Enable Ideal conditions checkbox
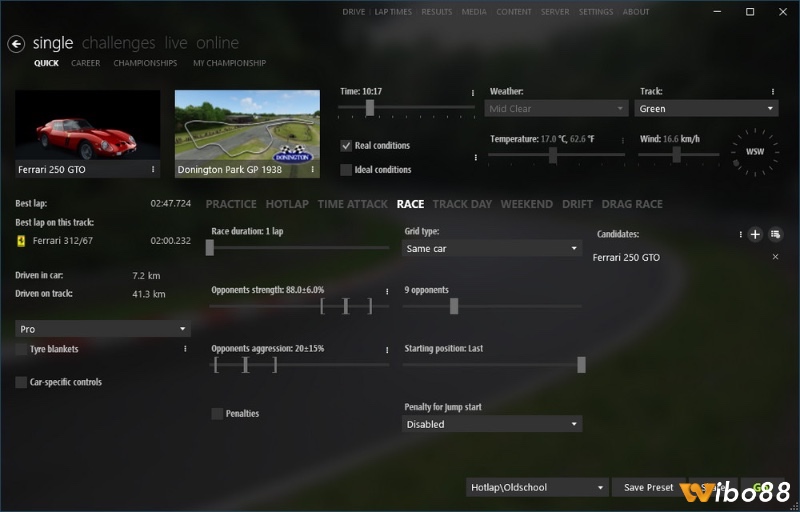800x512 pixels. pyautogui.click(x=346, y=169)
